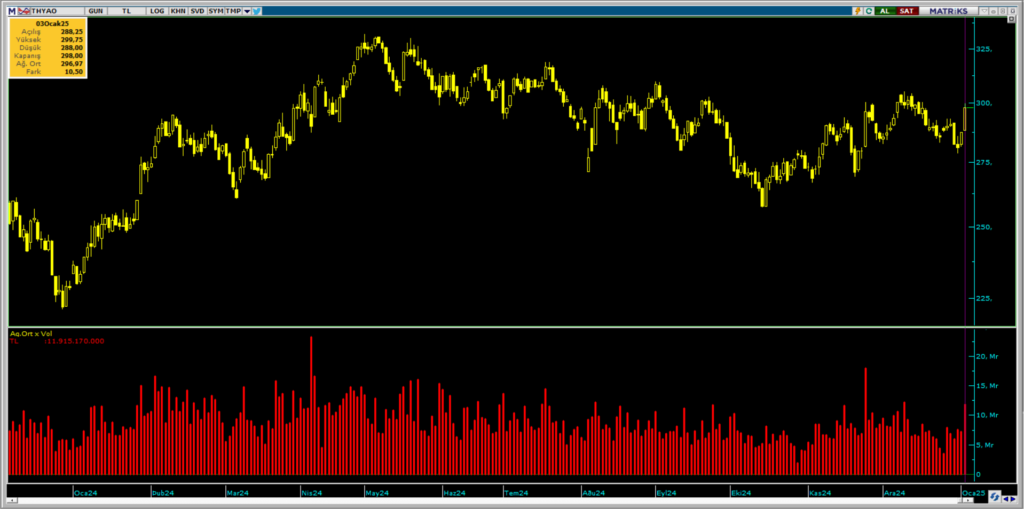Toggle LOG scale on the chart

tap(157, 10)
